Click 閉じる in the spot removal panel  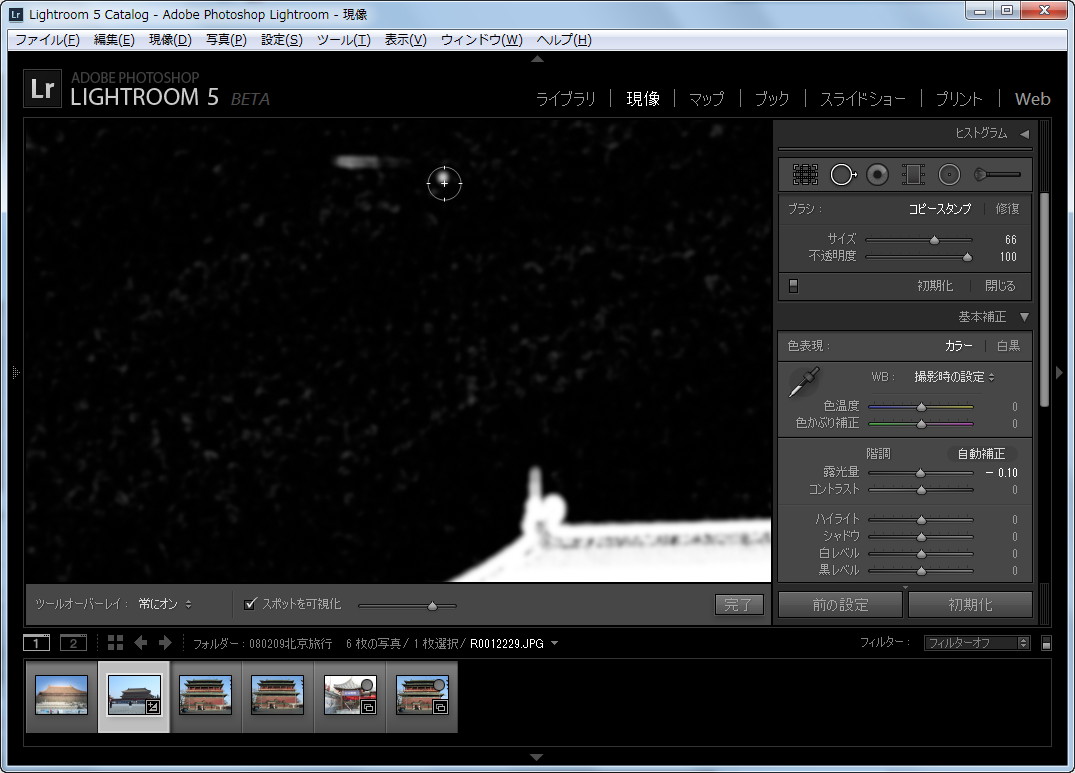[x=1000, y=286]
